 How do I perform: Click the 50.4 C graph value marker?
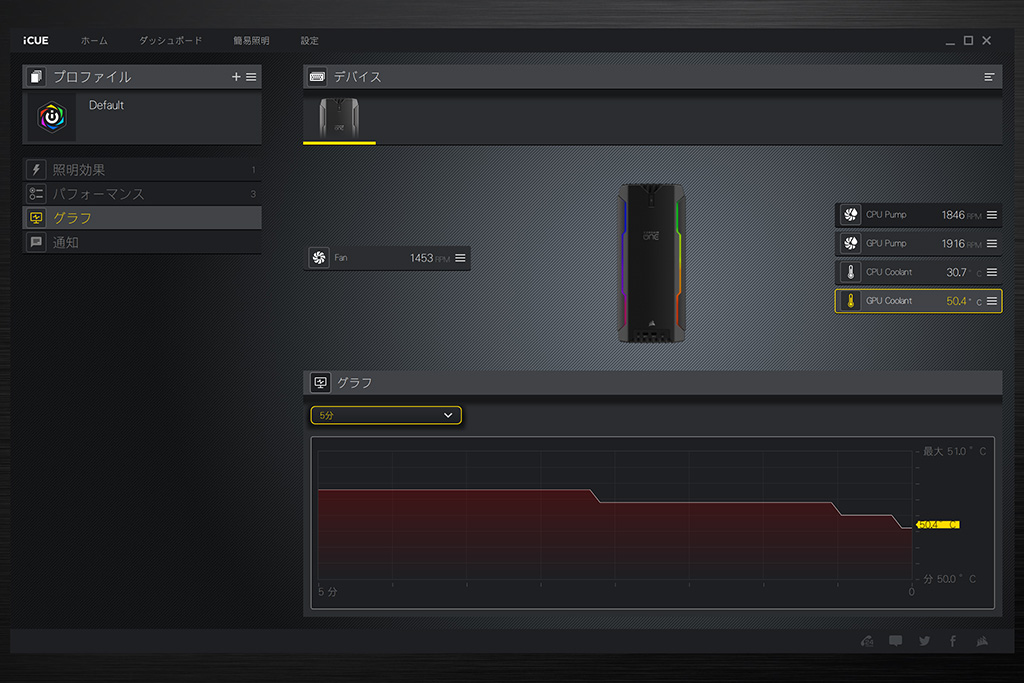pos(938,524)
